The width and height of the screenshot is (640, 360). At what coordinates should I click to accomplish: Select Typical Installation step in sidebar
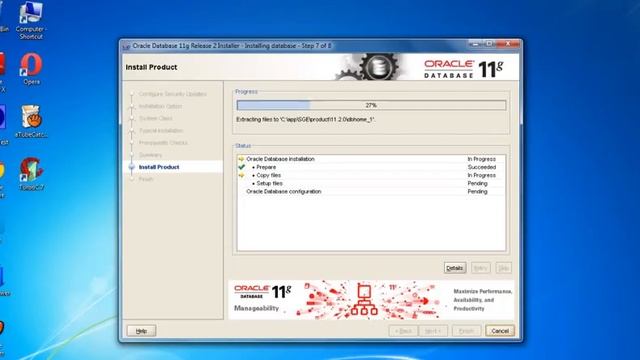[x=161, y=131]
